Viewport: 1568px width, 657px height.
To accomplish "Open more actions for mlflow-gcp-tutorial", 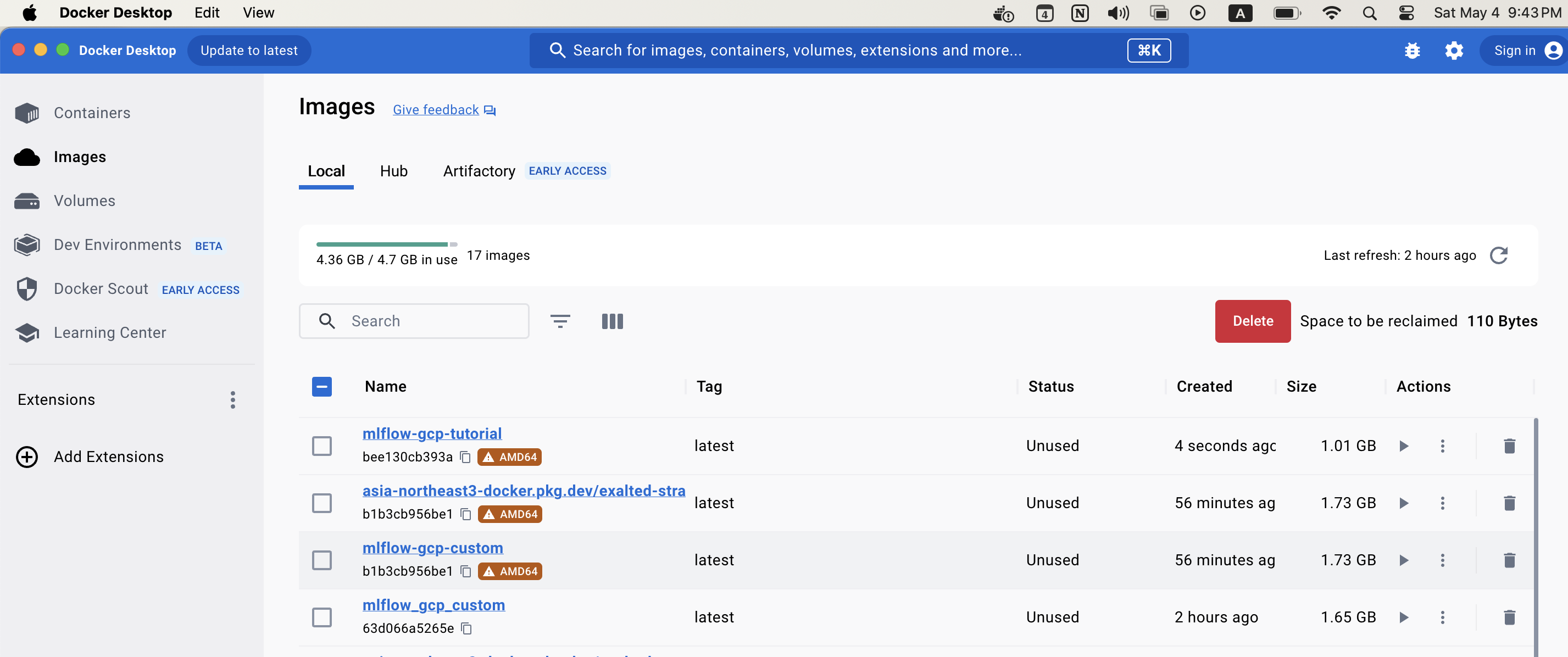I will coord(1442,446).
